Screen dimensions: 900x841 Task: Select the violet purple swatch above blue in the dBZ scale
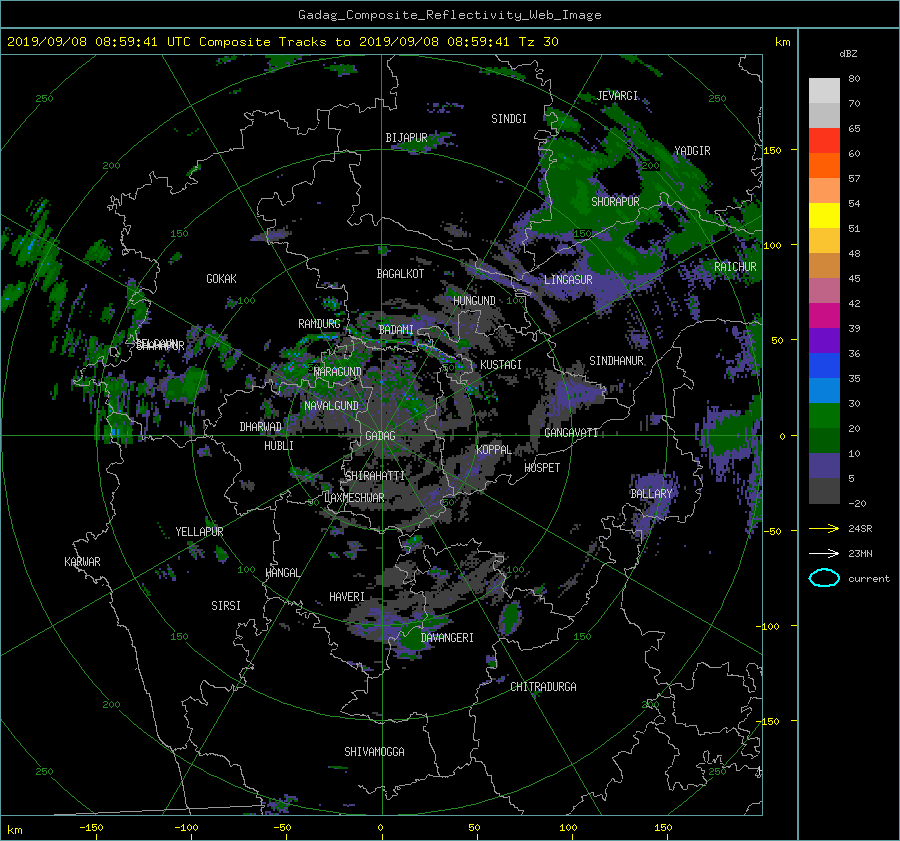click(x=824, y=340)
